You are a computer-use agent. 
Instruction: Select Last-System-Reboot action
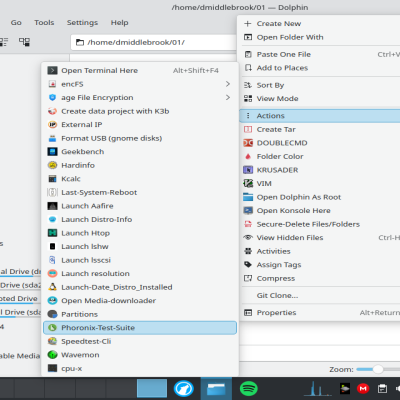pyautogui.click(x=140, y=192)
